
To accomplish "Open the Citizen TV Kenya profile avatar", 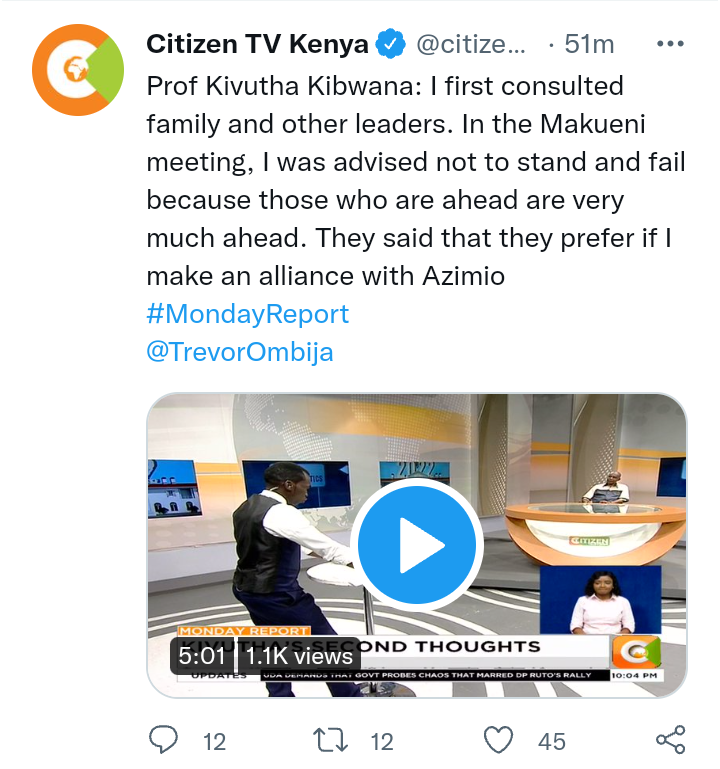I will tap(78, 70).
